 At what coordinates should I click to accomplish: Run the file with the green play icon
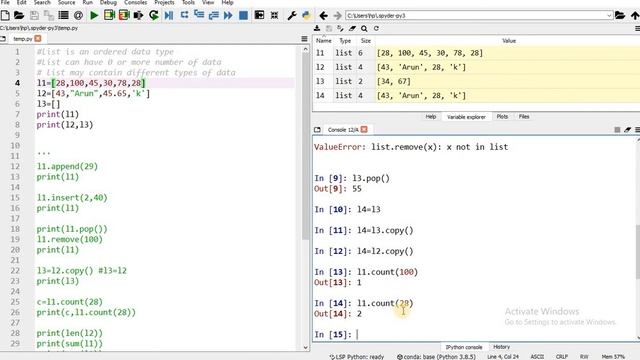(x=94, y=16)
